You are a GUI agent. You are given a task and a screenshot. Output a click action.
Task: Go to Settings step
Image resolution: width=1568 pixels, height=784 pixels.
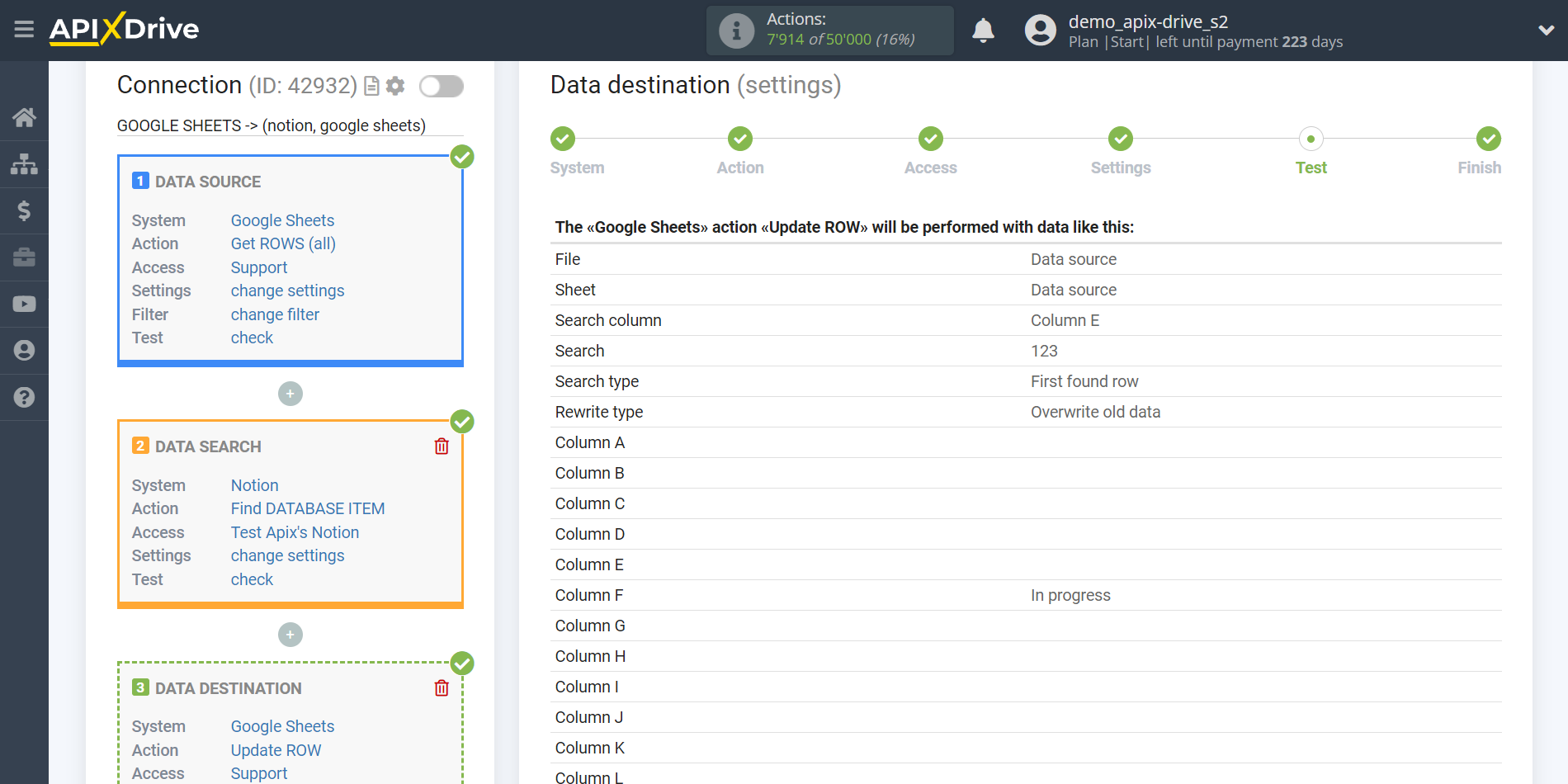1121,139
